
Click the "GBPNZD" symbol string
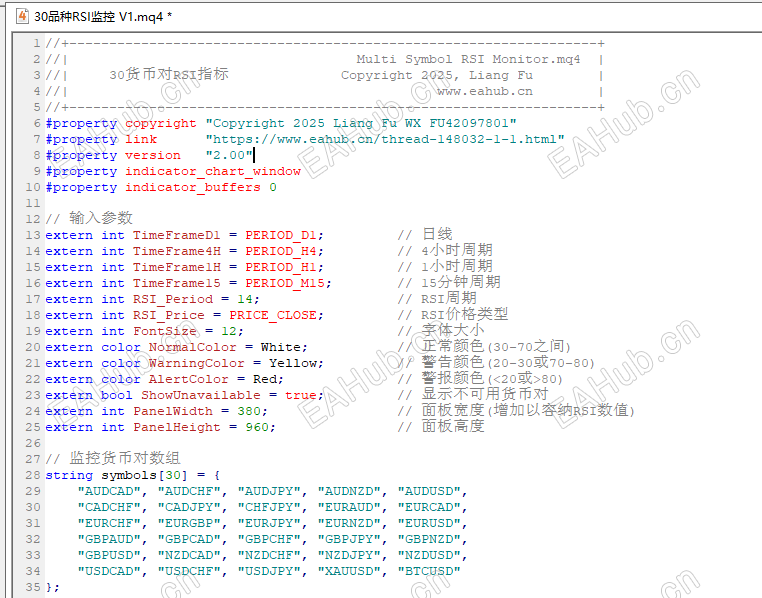point(429,540)
